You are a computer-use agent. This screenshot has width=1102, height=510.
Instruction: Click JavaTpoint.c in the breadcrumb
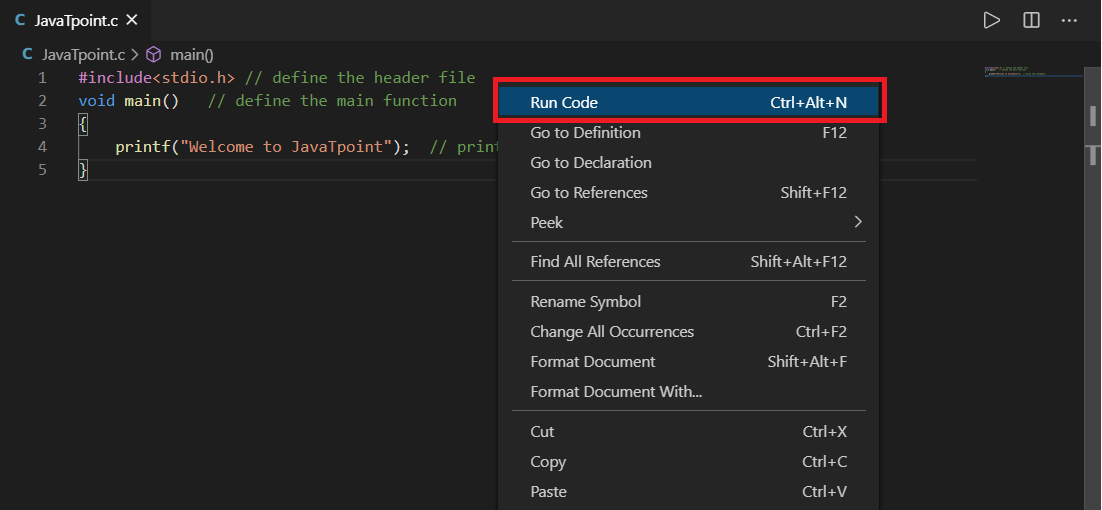pyautogui.click(x=83, y=54)
